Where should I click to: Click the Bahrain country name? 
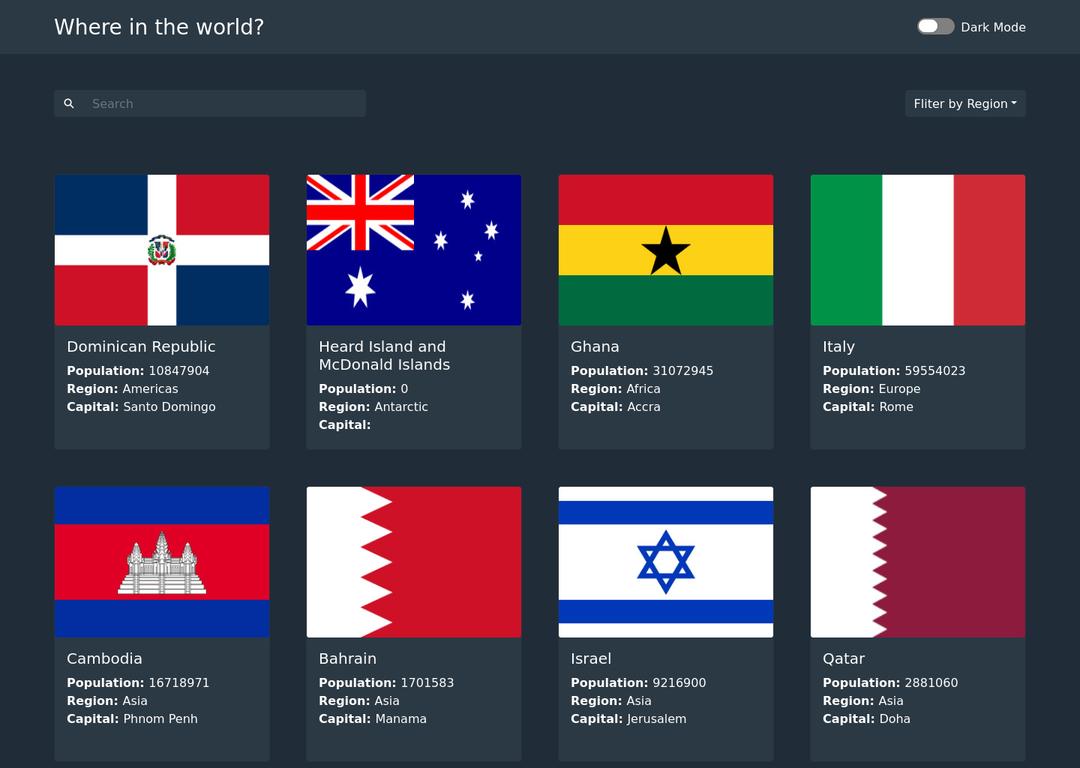coord(347,659)
